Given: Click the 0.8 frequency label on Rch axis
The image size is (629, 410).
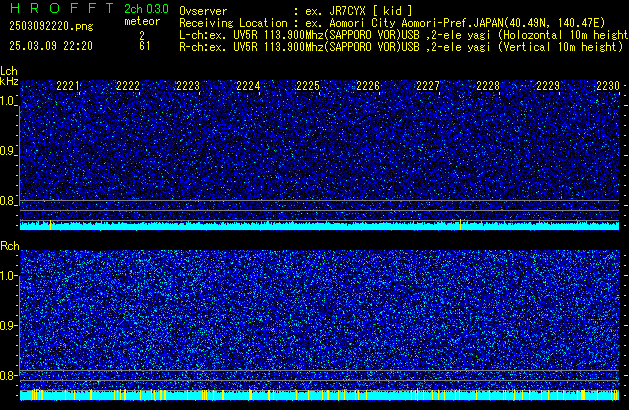Looking at the screenshot, I should click(x=7, y=375).
